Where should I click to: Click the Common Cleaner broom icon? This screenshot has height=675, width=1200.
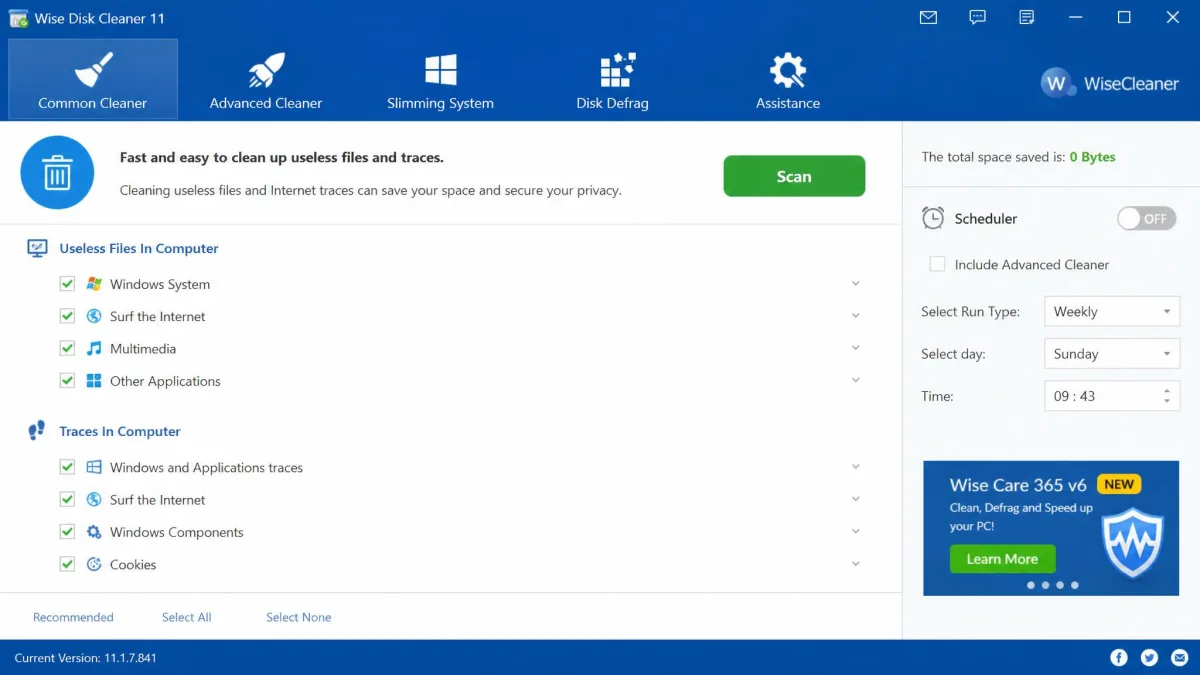tap(93, 69)
